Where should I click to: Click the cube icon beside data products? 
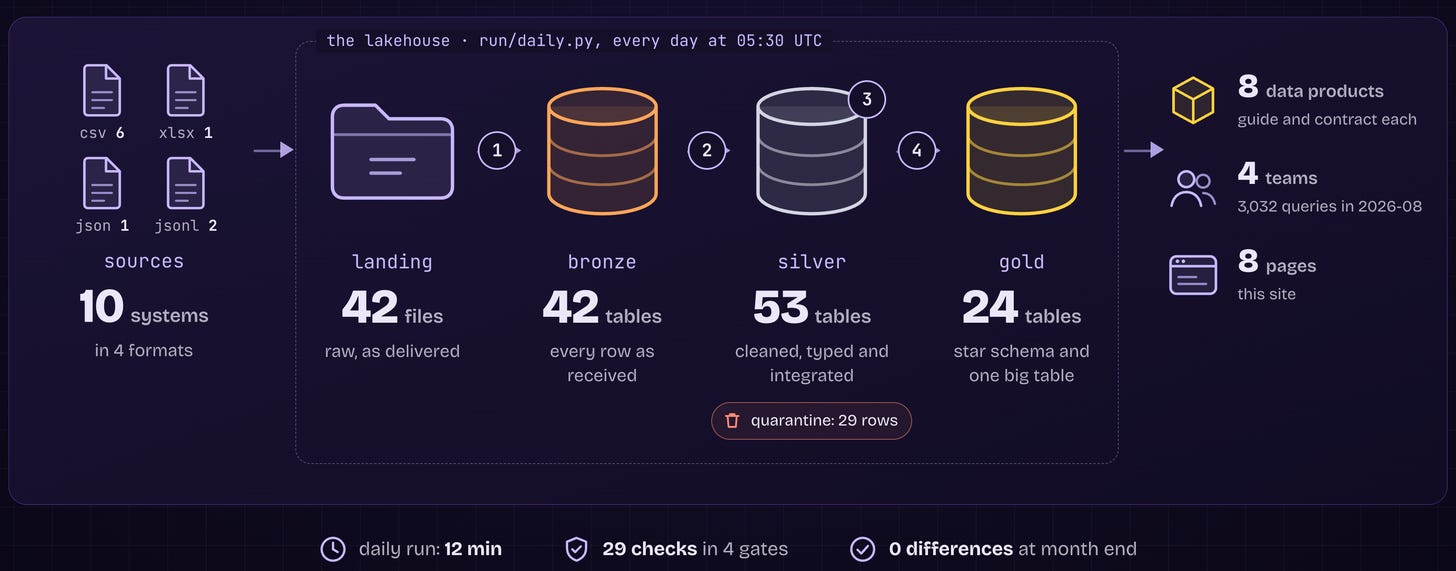pos(1193,100)
